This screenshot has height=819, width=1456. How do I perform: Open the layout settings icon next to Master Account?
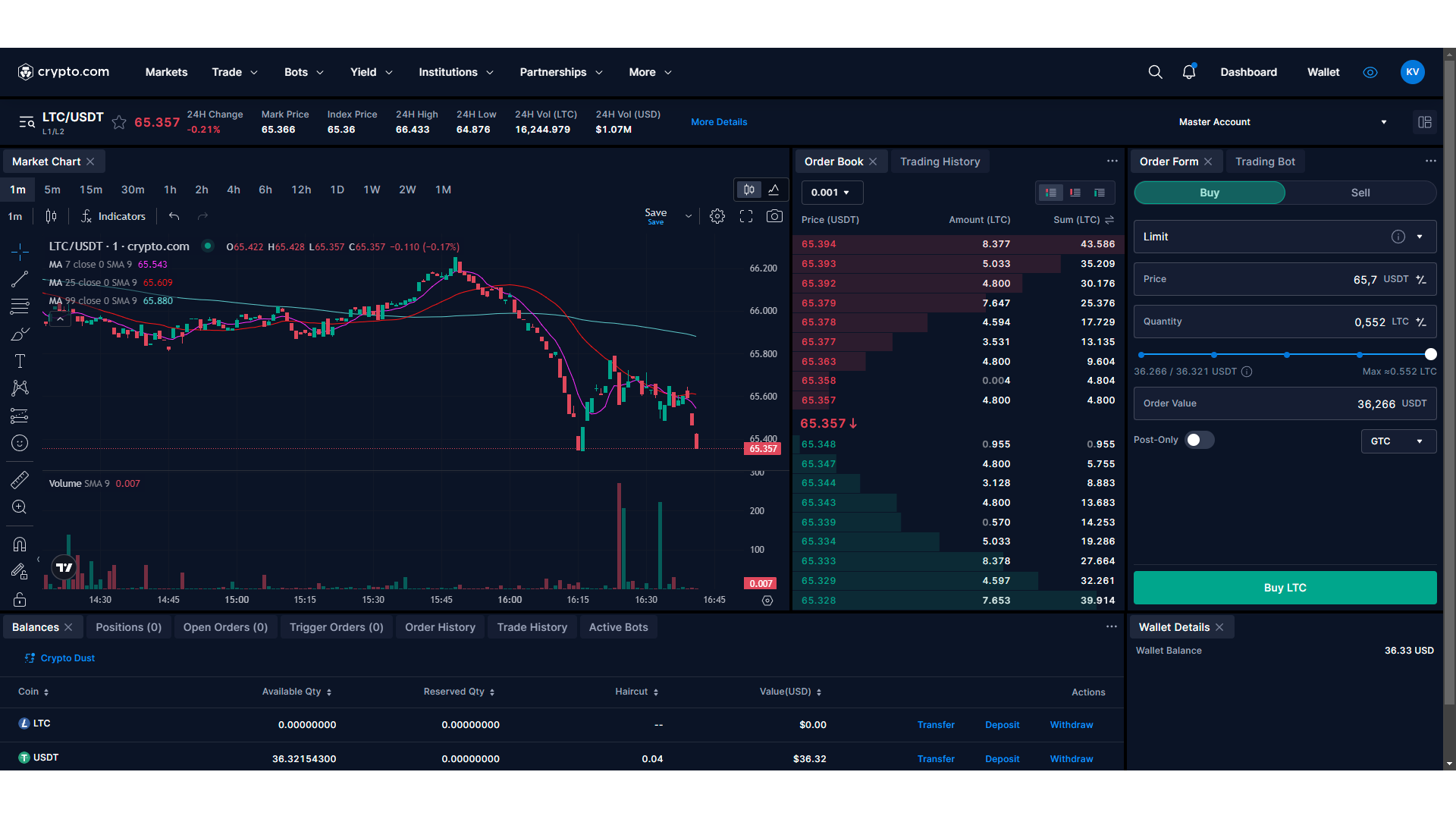(1425, 122)
